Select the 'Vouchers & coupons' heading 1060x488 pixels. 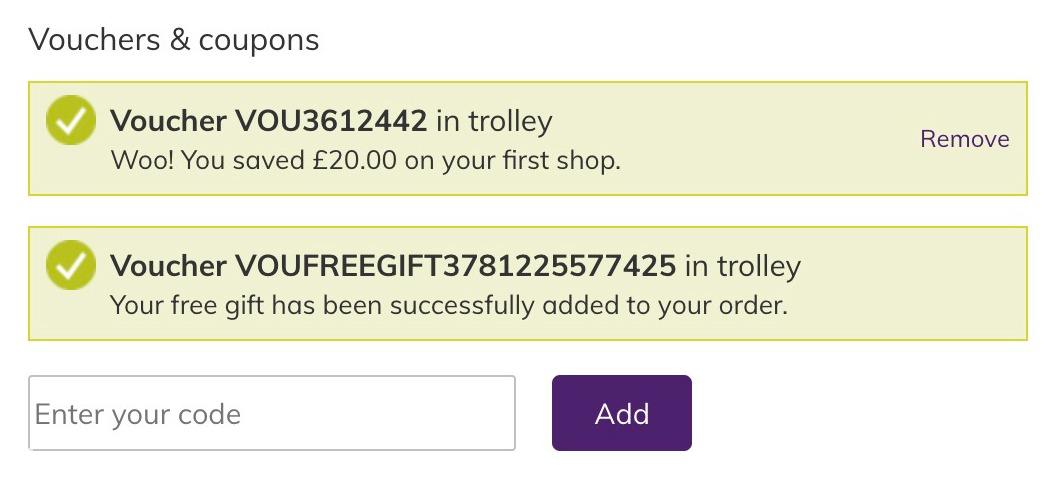(x=174, y=40)
